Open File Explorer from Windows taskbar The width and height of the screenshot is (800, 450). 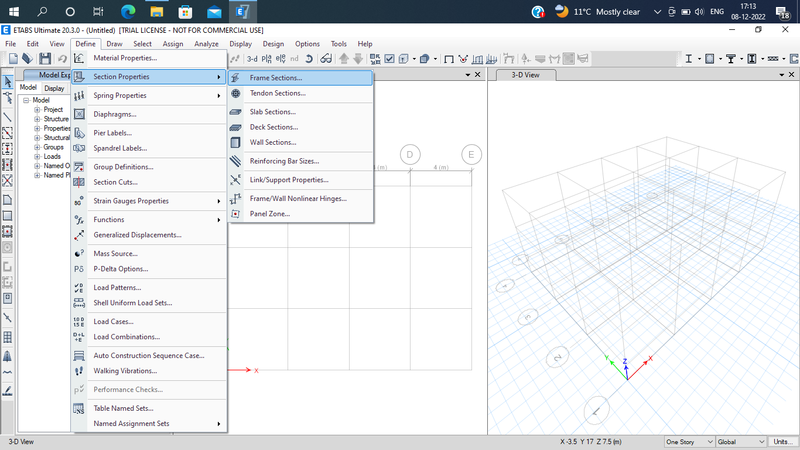click(157, 11)
